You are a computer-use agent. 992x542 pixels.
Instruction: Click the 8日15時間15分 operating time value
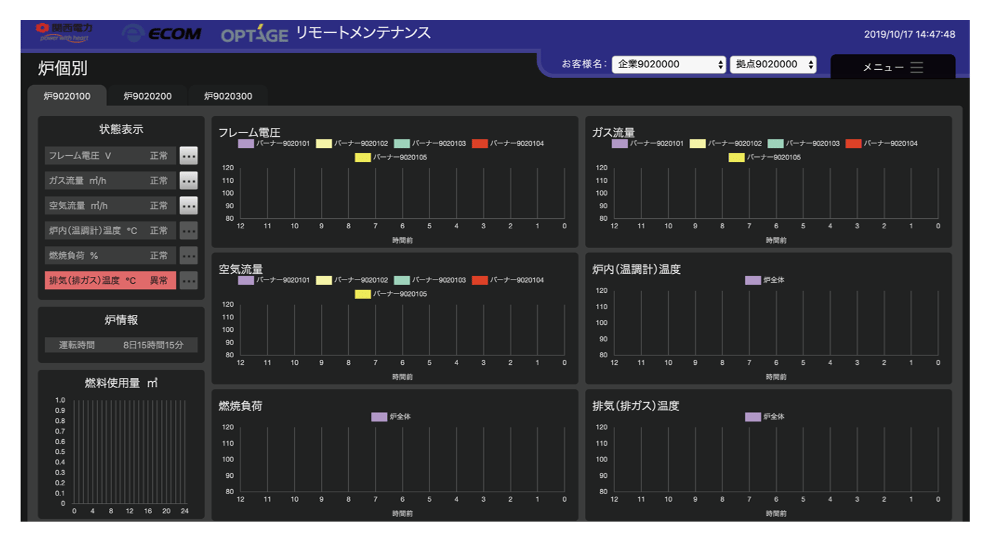click(x=153, y=345)
